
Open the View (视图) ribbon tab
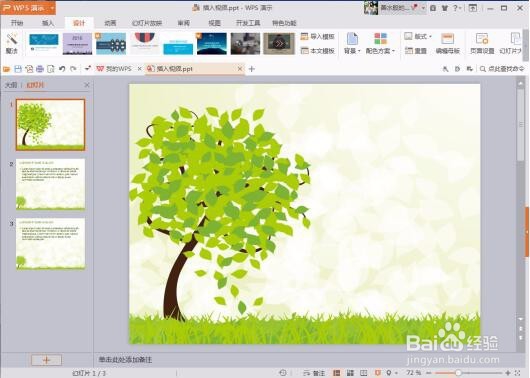(214, 23)
